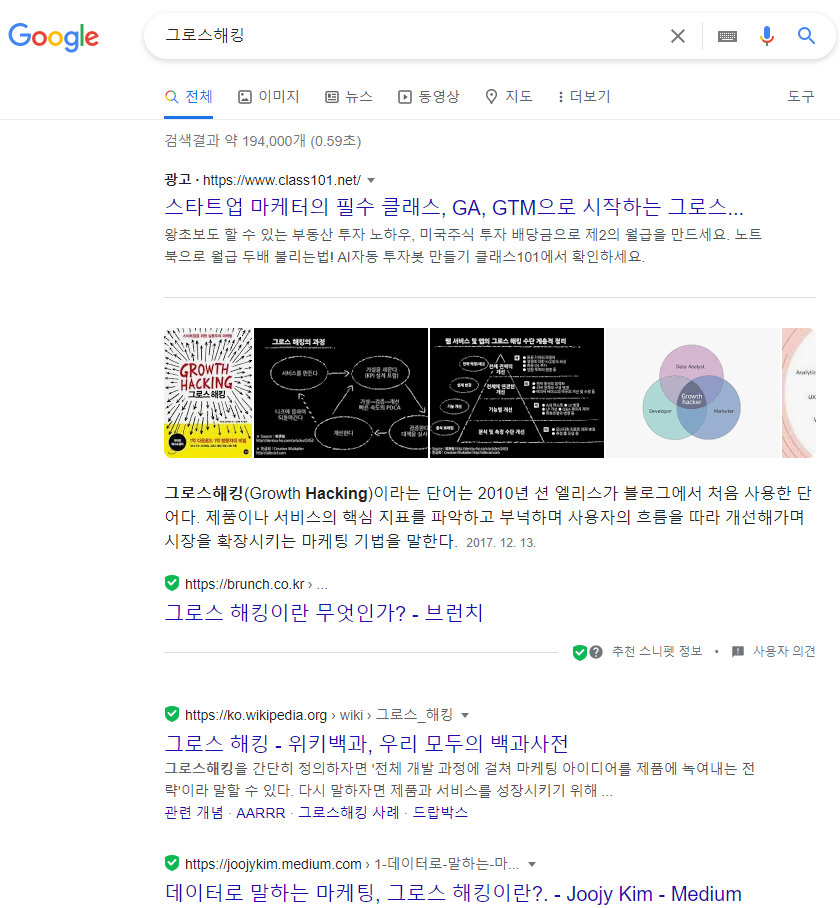Switch to the 지도 tab
840x908 pixels.
point(508,97)
